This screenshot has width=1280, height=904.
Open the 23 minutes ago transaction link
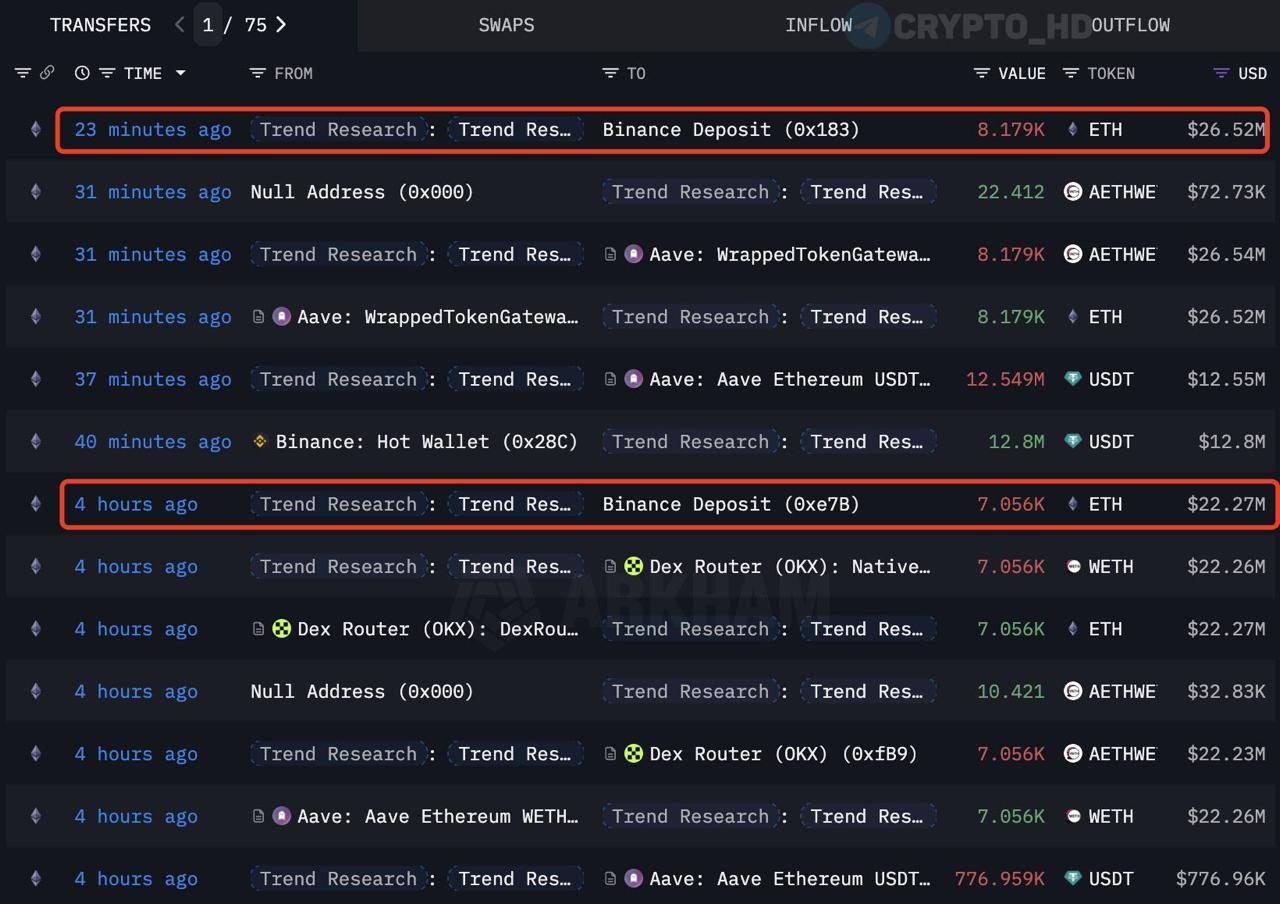tap(152, 129)
